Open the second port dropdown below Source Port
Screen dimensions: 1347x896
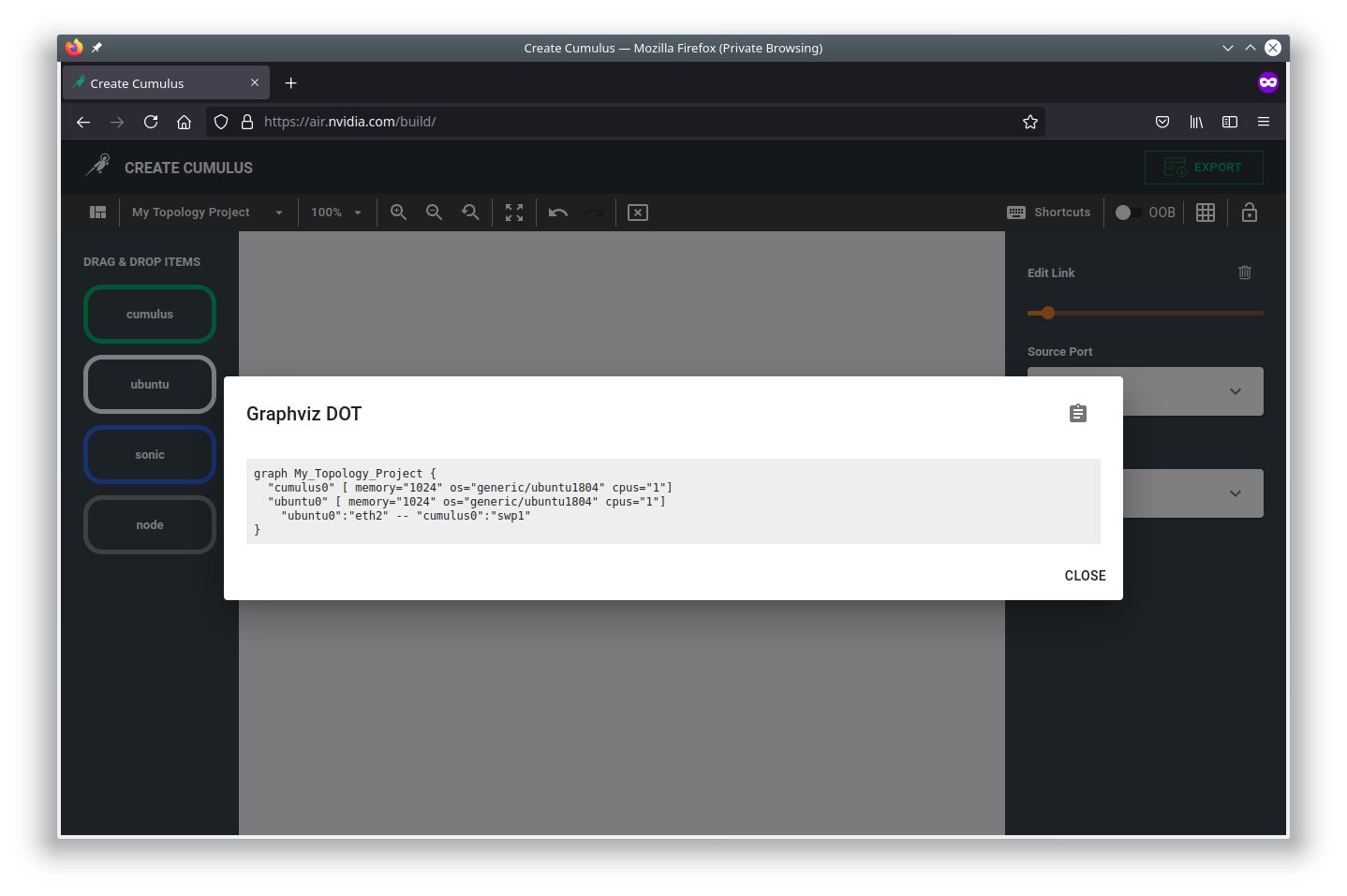coord(1146,493)
